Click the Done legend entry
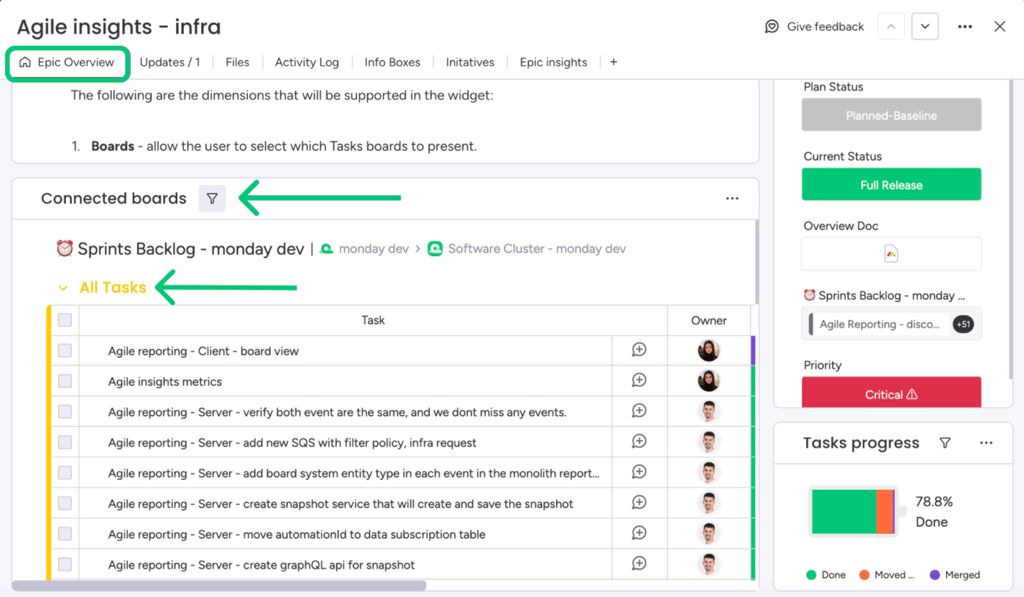1024x597 pixels. (826, 575)
